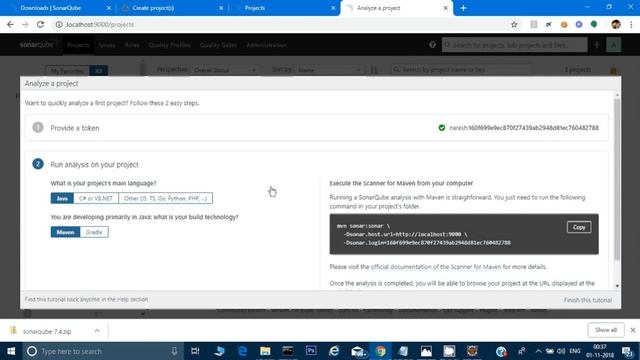
Task: Click the dialog scrollbar up arrow
Action: click(x=617, y=95)
